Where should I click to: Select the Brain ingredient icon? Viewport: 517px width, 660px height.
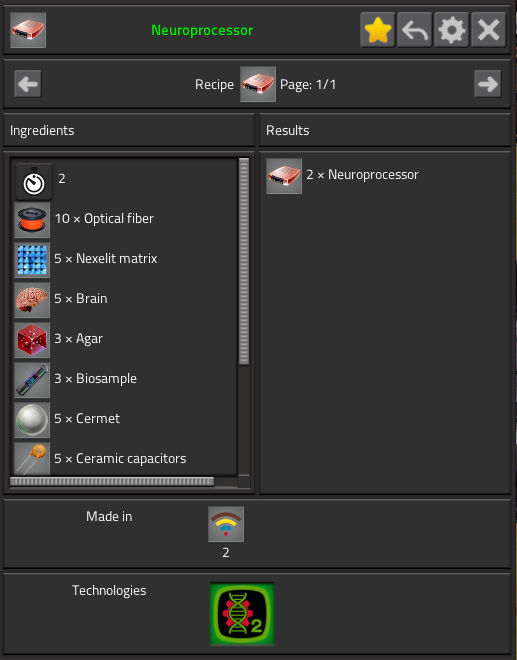[32, 300]
